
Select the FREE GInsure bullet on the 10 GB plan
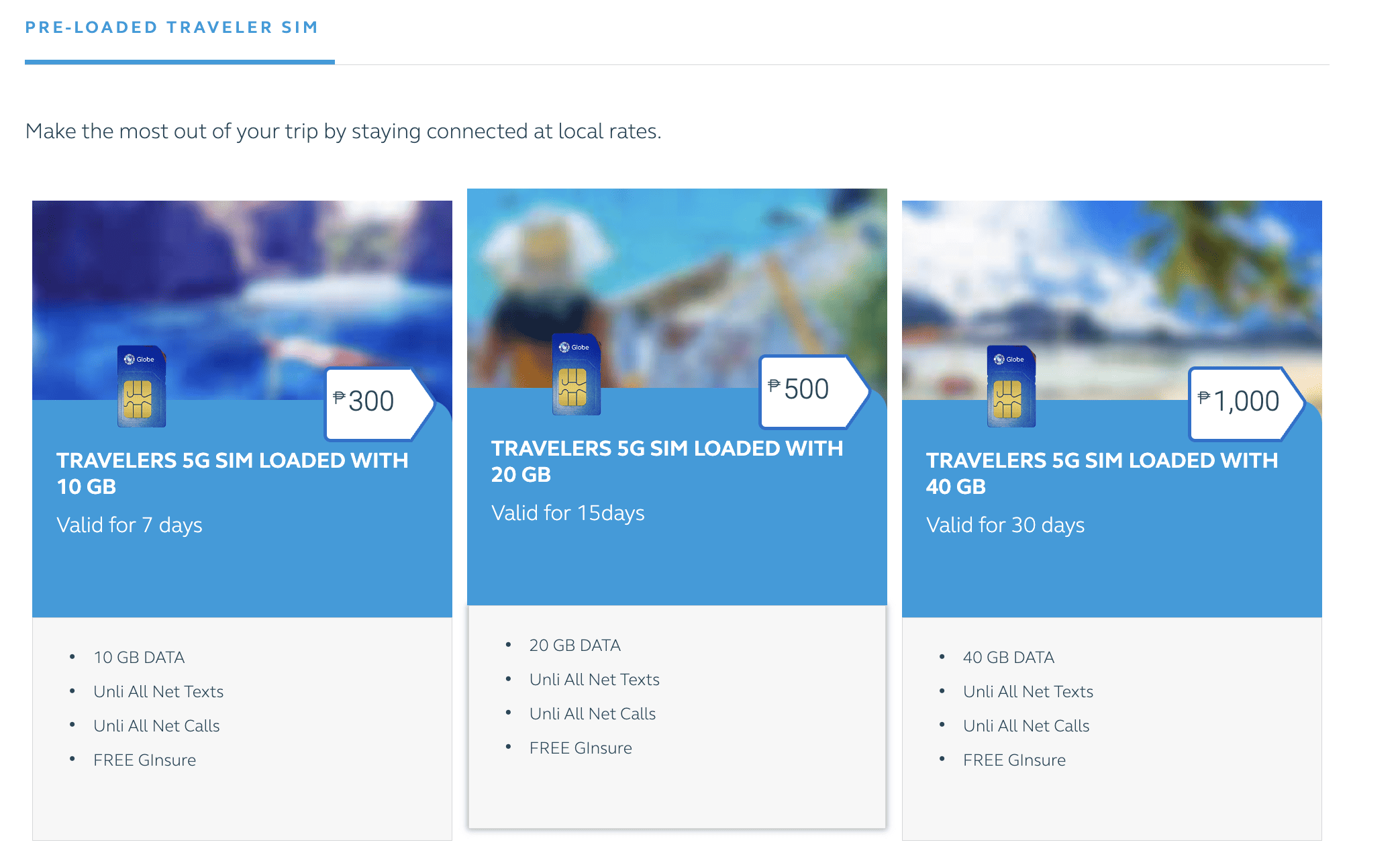[x=145, y=760]
